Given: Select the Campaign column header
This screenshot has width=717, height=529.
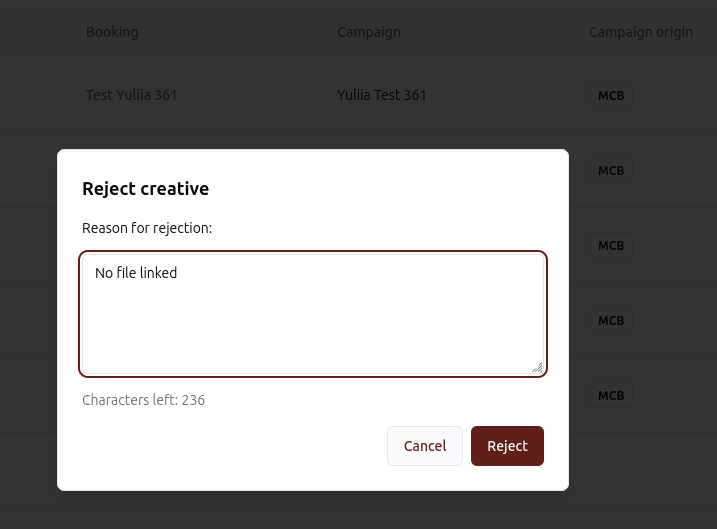Looking at the screenshot, I should click(369, 32).
